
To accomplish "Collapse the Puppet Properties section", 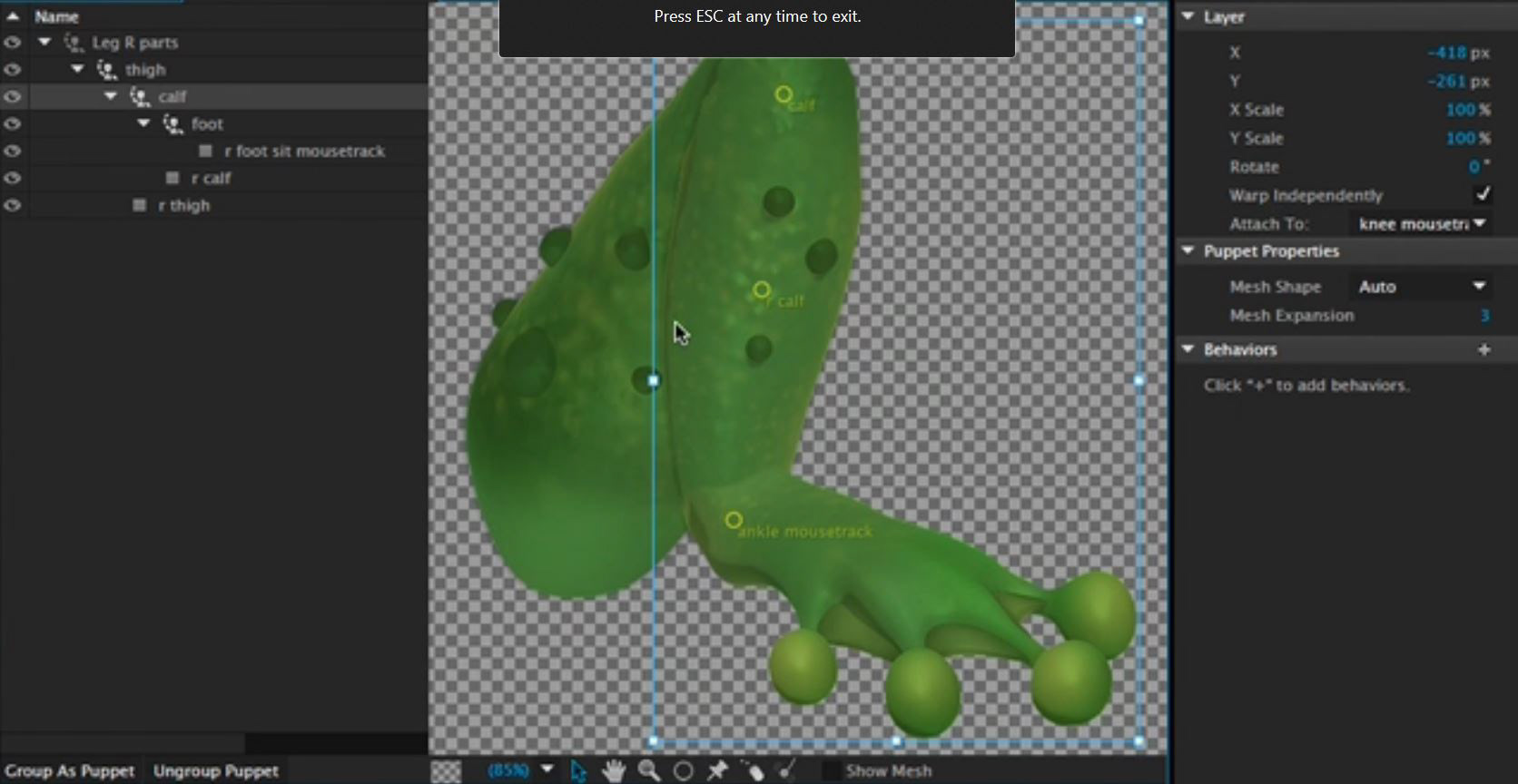I will pyautogui.click(x=1188, y=251).
